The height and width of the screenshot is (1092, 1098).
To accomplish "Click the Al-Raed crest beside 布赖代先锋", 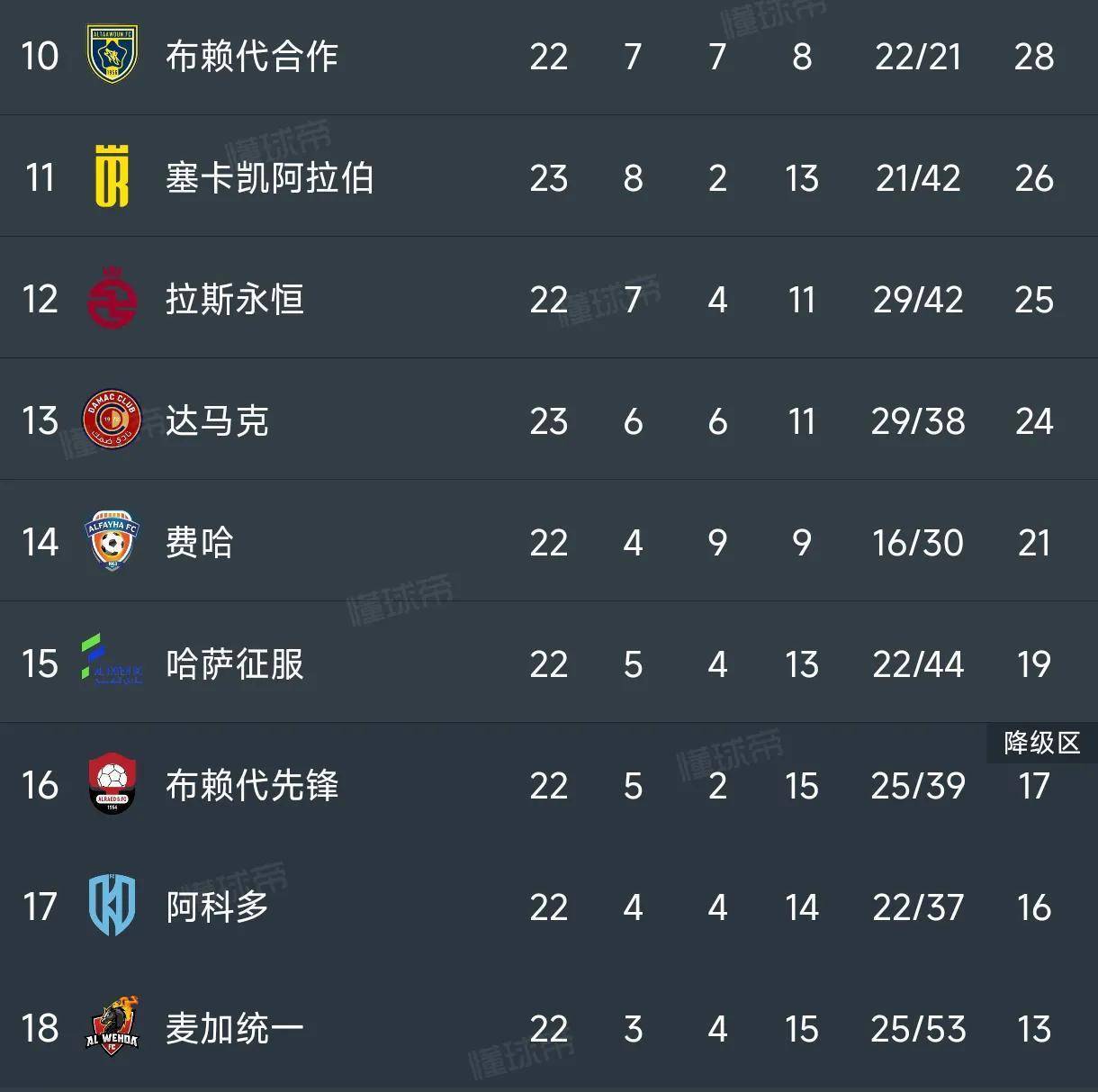I will click(x=112, y=785).
